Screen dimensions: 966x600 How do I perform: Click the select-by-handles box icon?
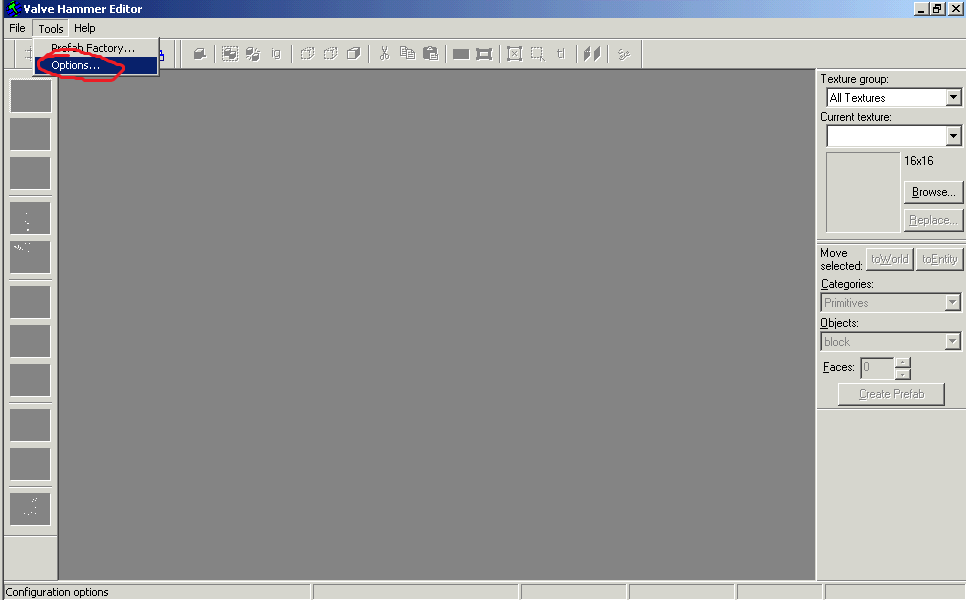point(514,54)
